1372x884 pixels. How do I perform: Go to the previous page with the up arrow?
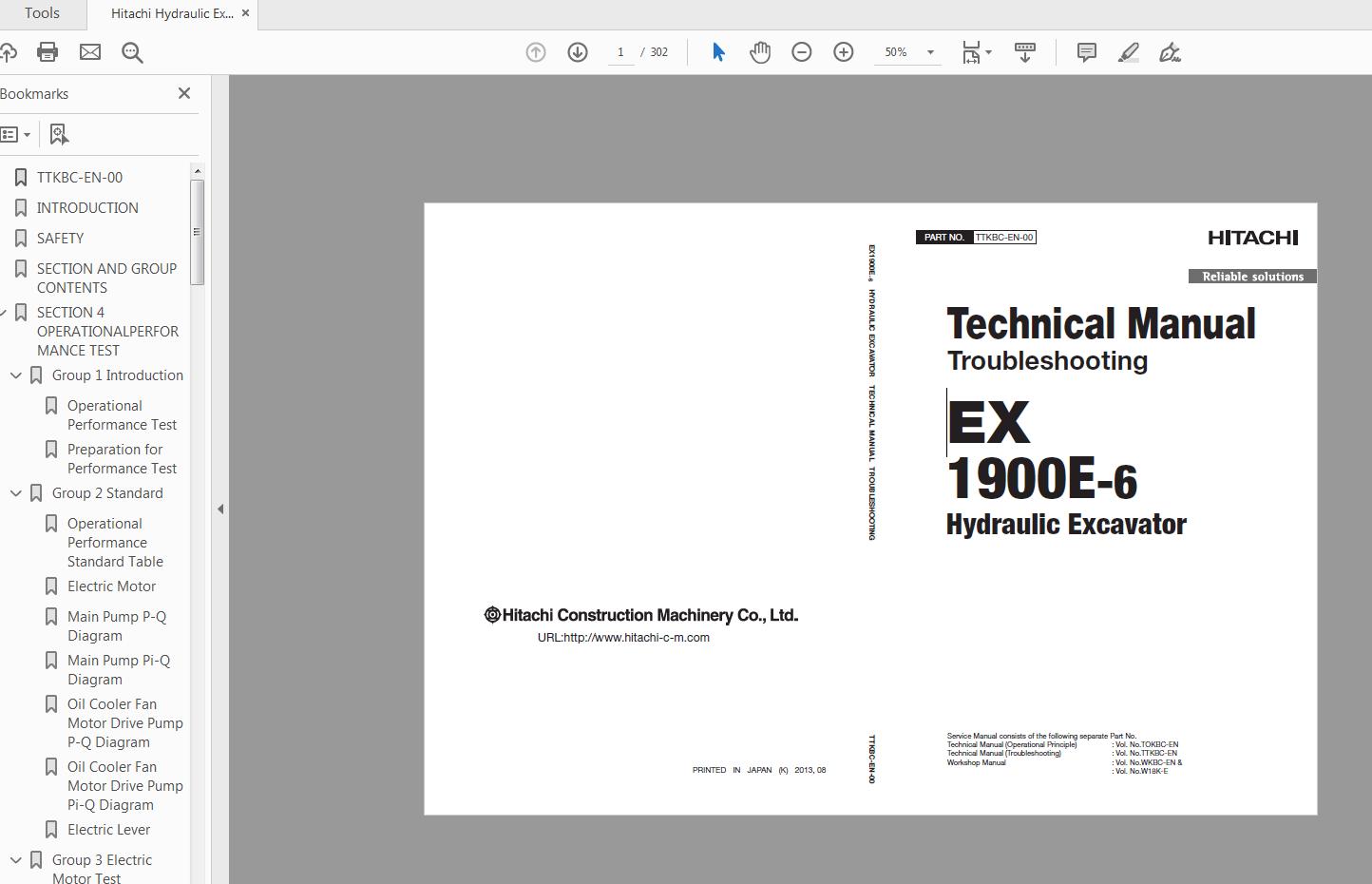click(536, 52)
